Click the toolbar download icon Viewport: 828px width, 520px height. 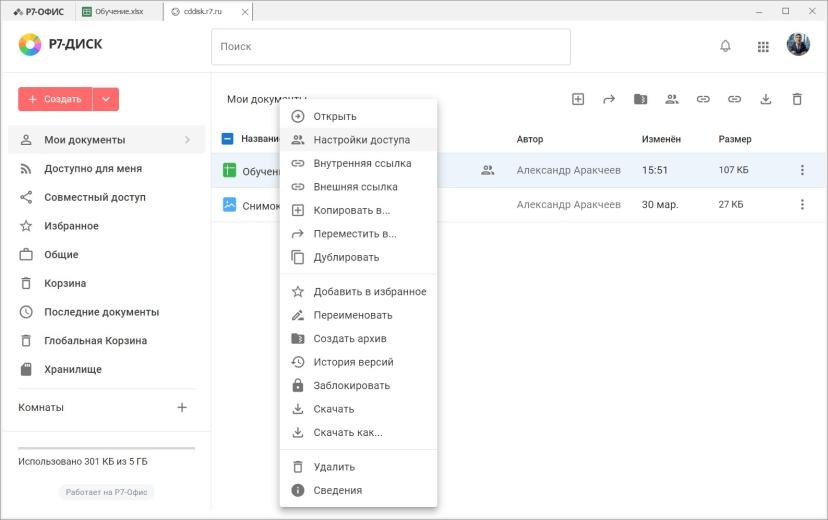click(x=766, y=99)
